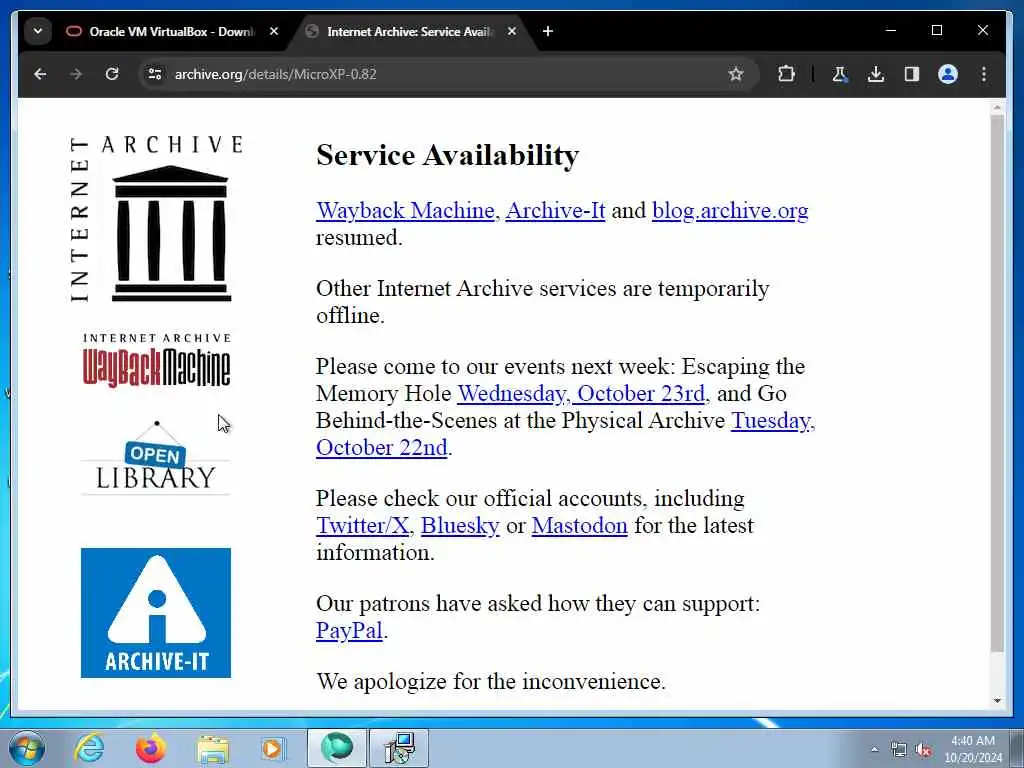Open Windows Media Player from taskbar
This screenshot has width=1024, height=768.
pos(272,748)
